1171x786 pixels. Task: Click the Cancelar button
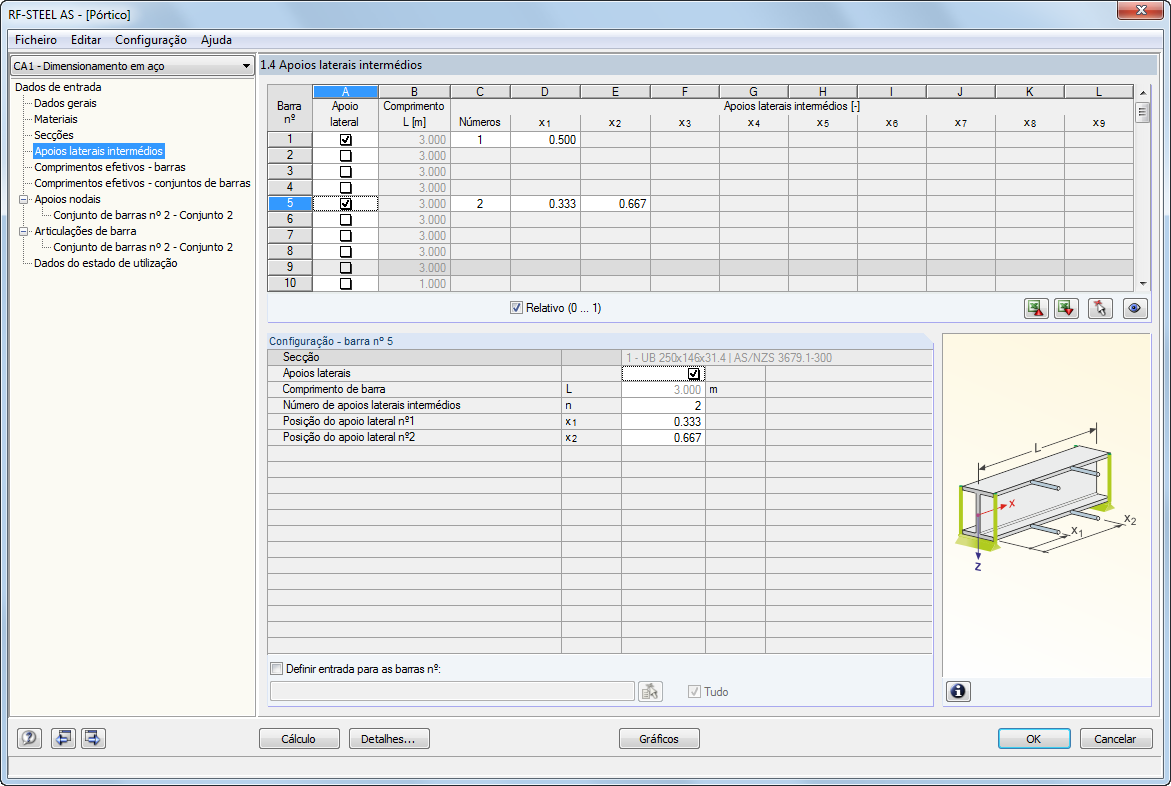pos(1115,739)
